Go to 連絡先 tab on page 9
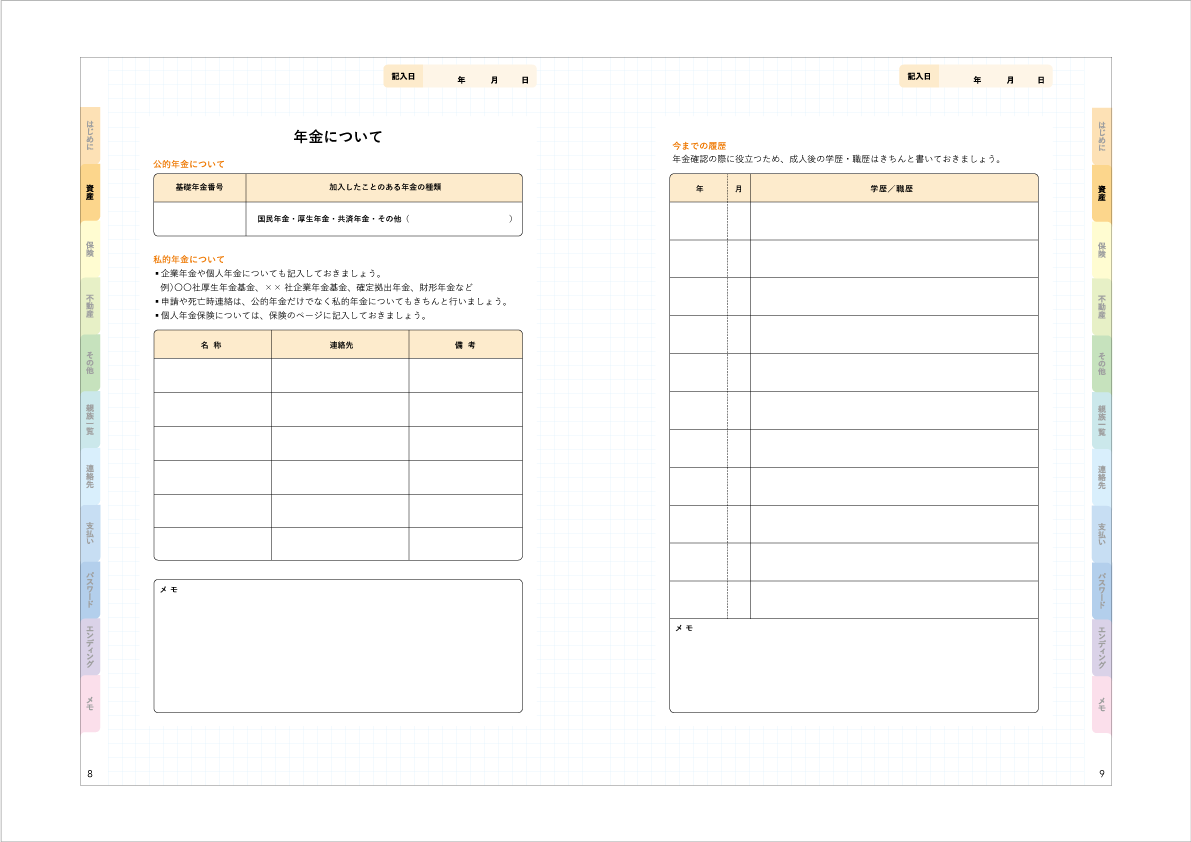 click(x=1101, y=476)
